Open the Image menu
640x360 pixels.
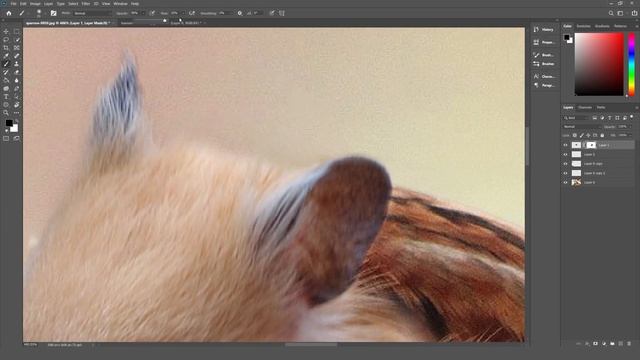pyautogui.click(x=35, y=3)
